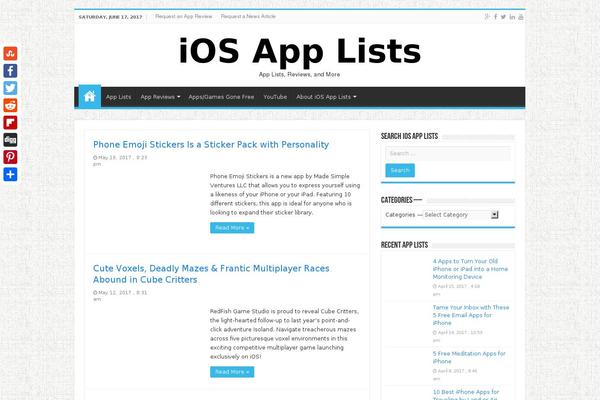This screenshot has width=600, height=400.
Task: Share page on Flipboard sidebar icon
Action: coord(10,122)
